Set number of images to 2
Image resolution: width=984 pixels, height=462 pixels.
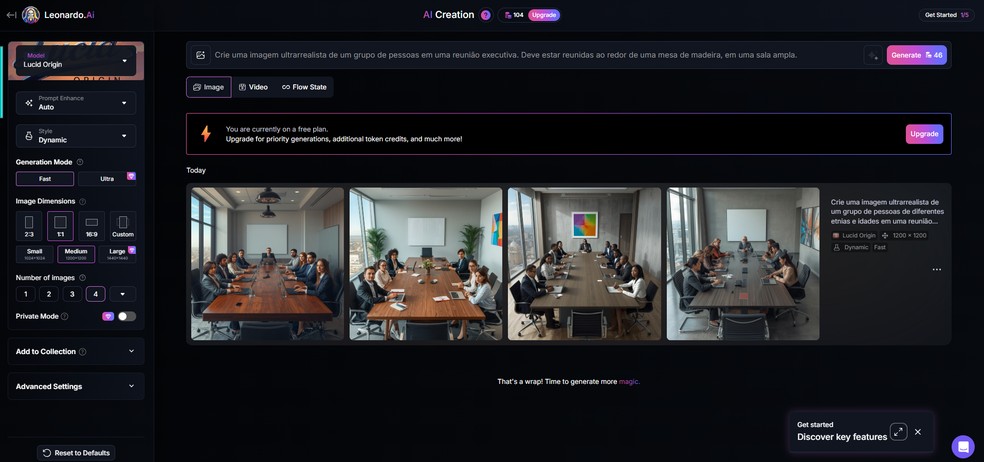(x=49, y=294)
